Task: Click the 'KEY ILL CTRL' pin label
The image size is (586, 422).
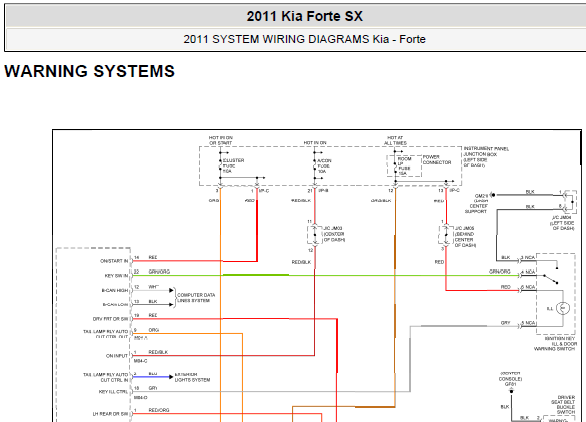Action: pos(113,392)
